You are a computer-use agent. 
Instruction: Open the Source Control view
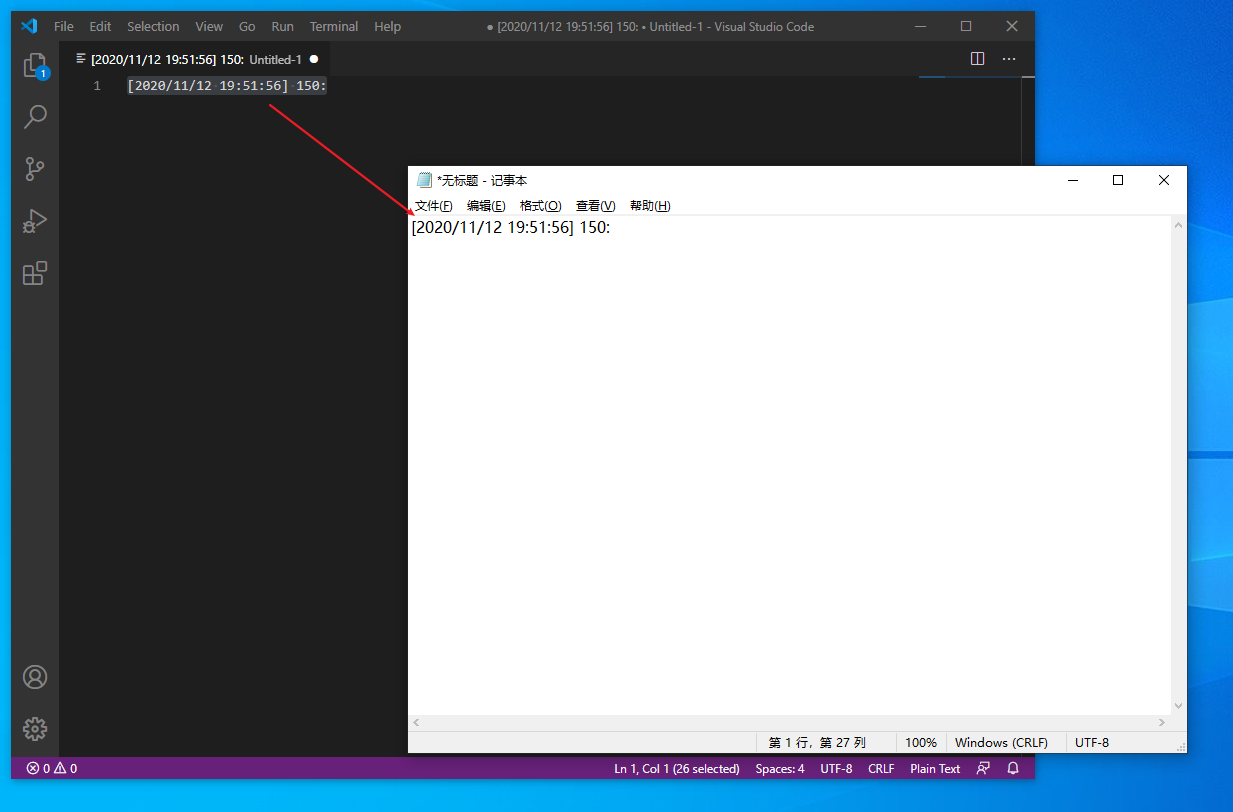click(35, 169)
